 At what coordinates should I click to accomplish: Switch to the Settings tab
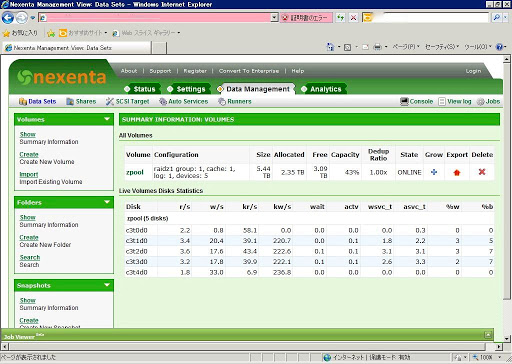point(188,89)
